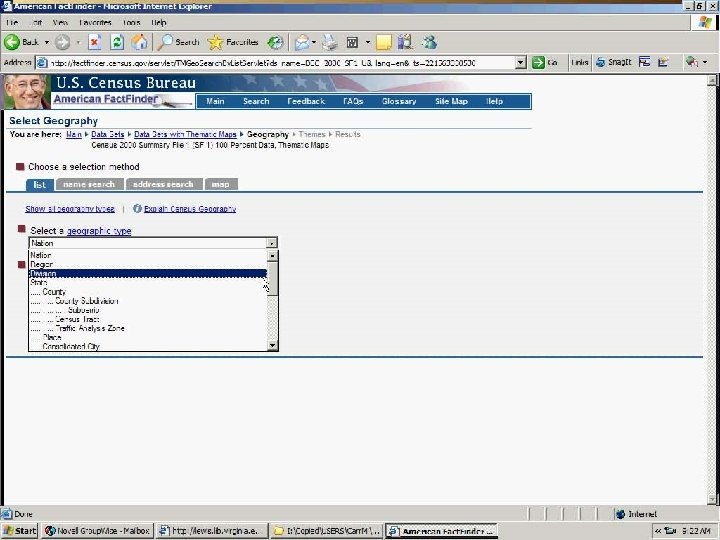The height and width of the screenshot is (540, 720).
Task: Click the geographic type hyperlink
Action: 99,231
